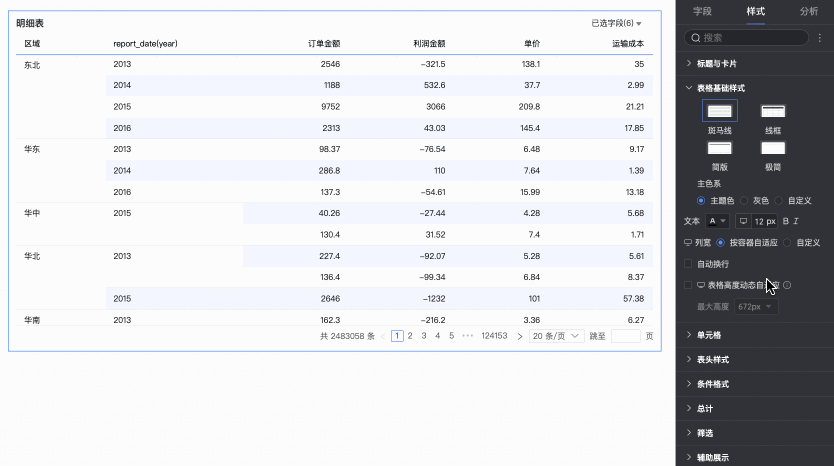The image size is (834, 466).
Task: Click the pagination ellipsis to jump pages
Action: coord(468,336)
